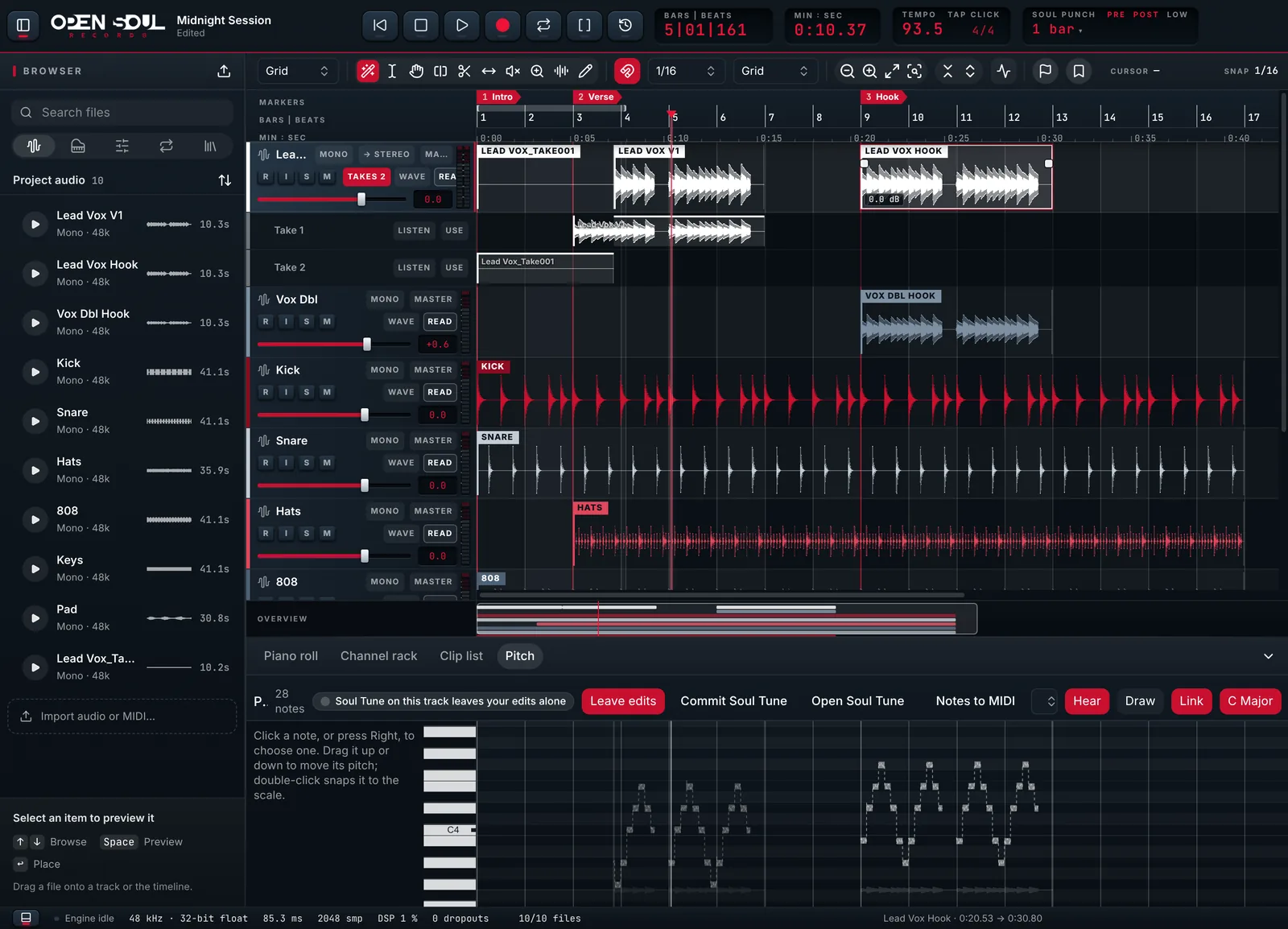Viewport: 1288px width, 929px height.
Task: Open the history clock button
Action: [x=625, y=25]
